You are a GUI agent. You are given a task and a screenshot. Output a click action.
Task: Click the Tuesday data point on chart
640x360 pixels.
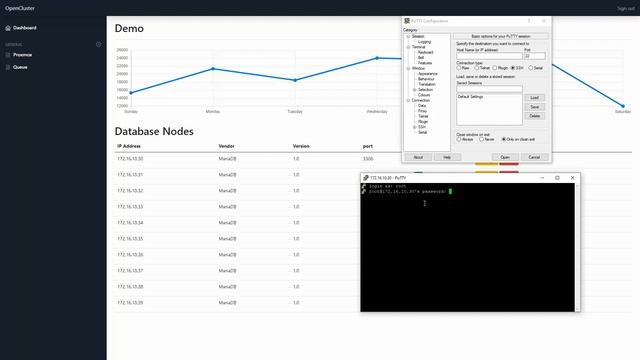[x=295, y=80]
